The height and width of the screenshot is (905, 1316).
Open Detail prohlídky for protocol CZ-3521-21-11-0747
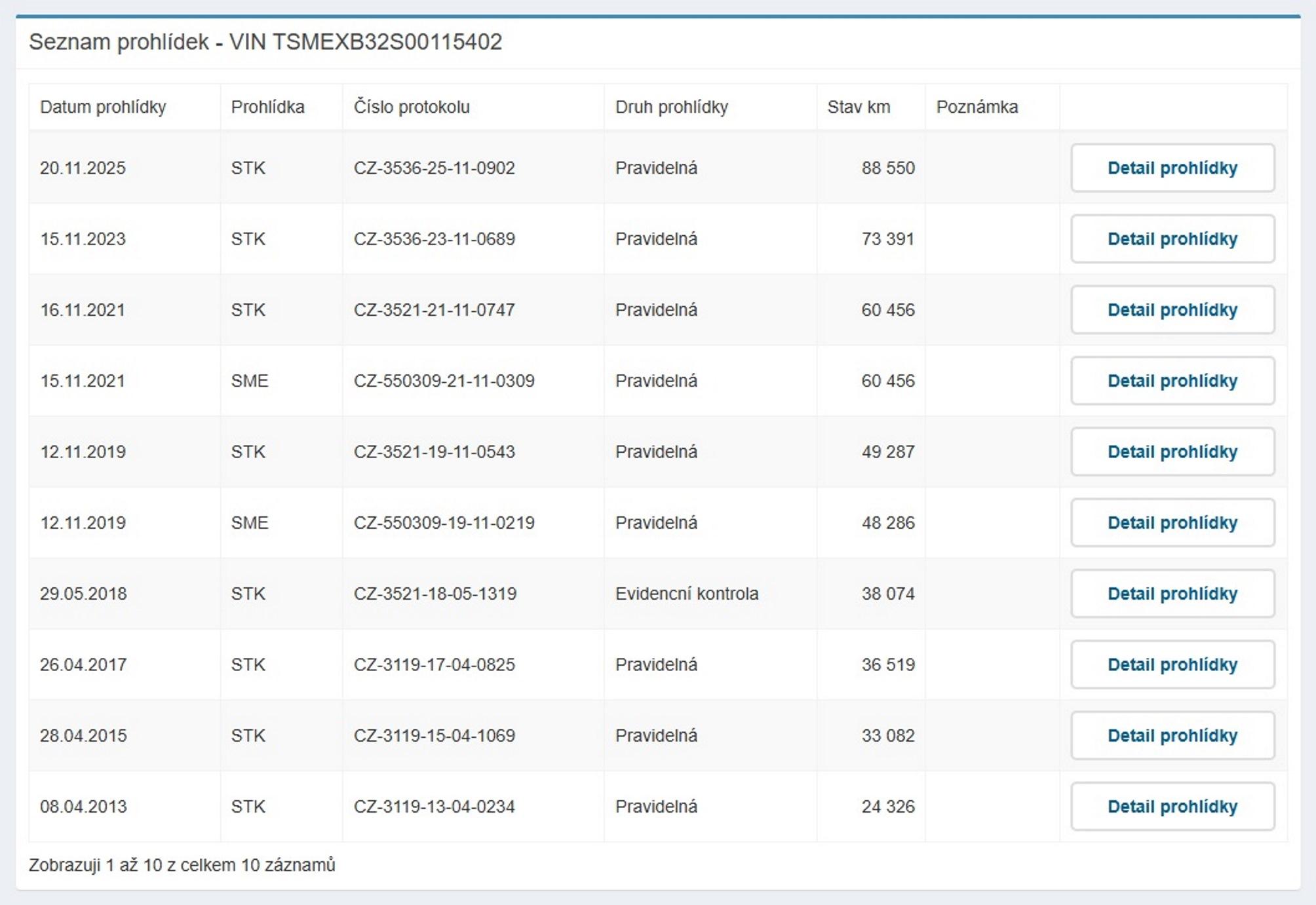[x=1172, y=309]
